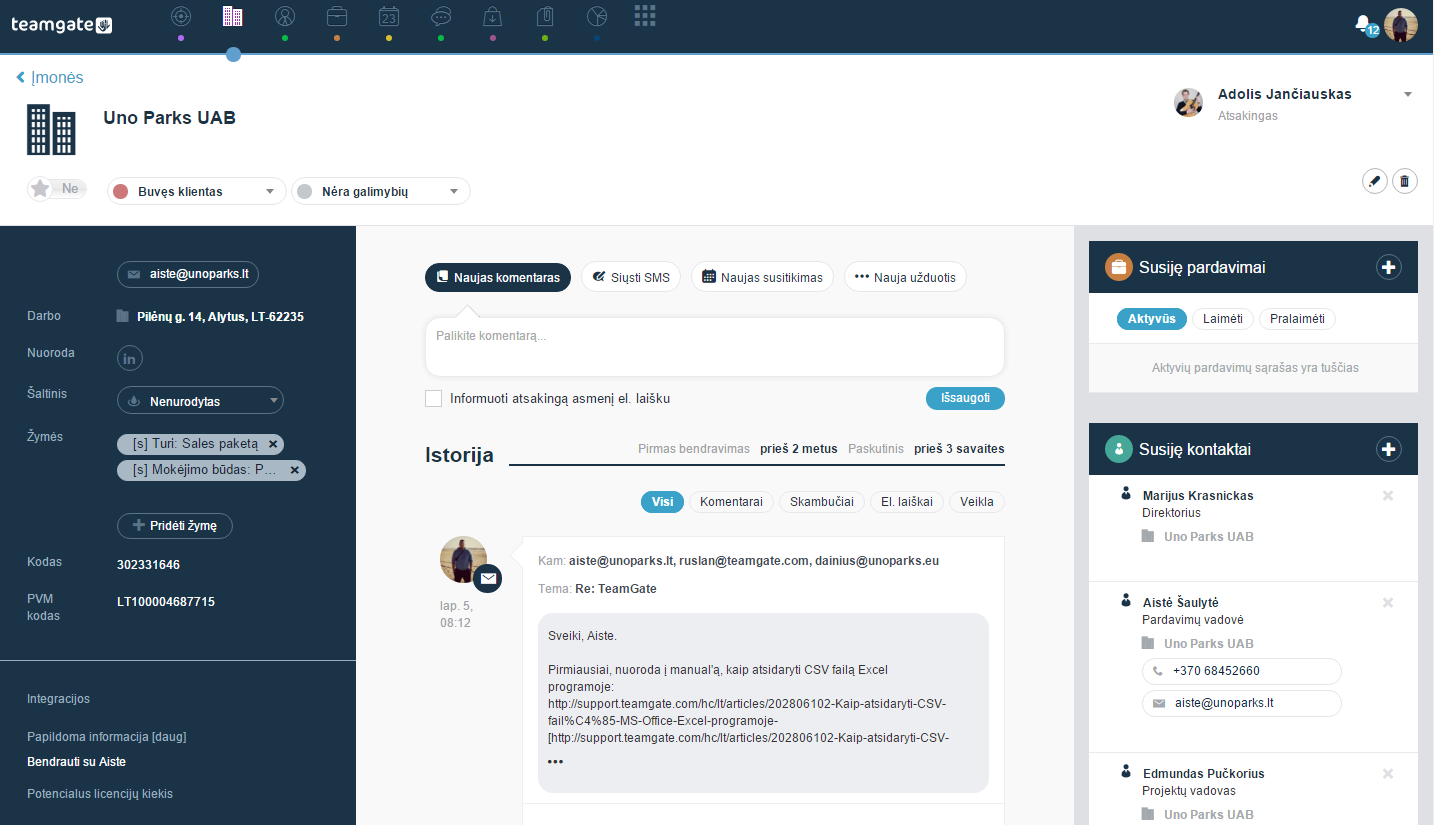Image resolution: width=1434 pixels, height=825 pixels.
Task: Filter history by Skambučiai
Action: tap(820, 502)
